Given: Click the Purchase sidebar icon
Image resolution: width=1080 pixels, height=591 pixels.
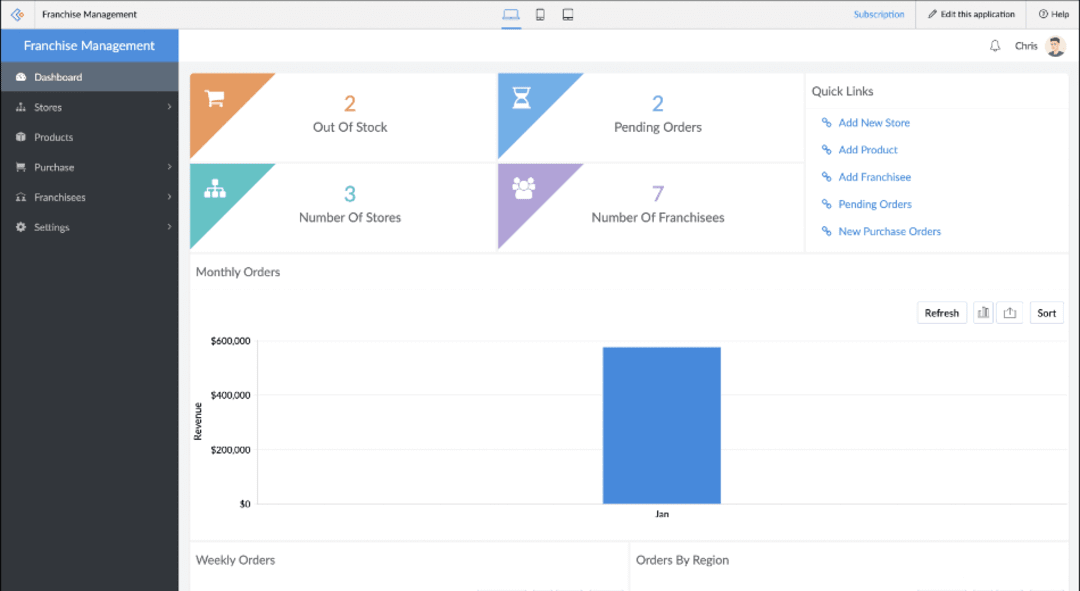Looking at the screenshot, I should click(x=23, y=167).
